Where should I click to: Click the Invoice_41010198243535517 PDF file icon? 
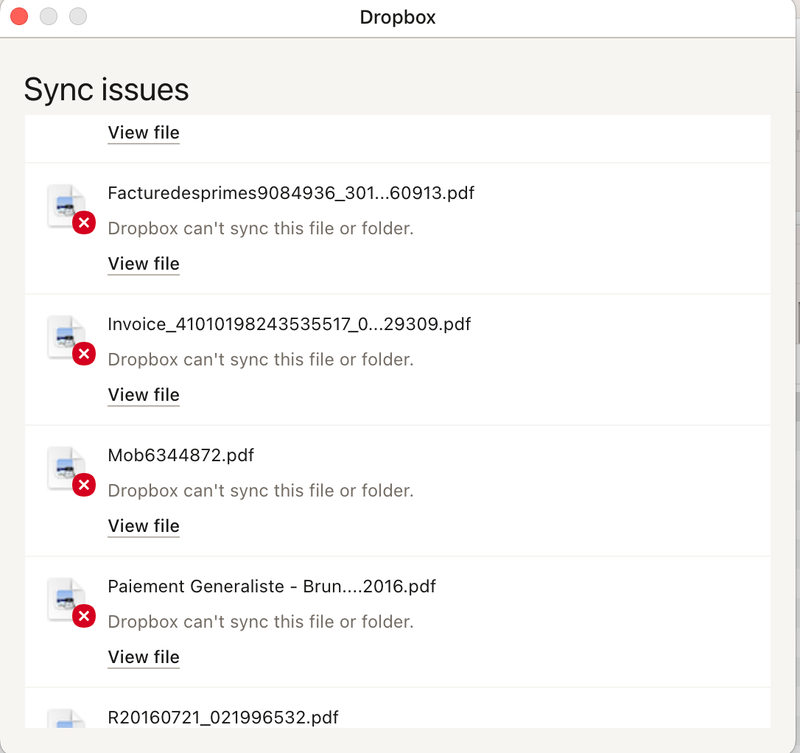point(65,335)
